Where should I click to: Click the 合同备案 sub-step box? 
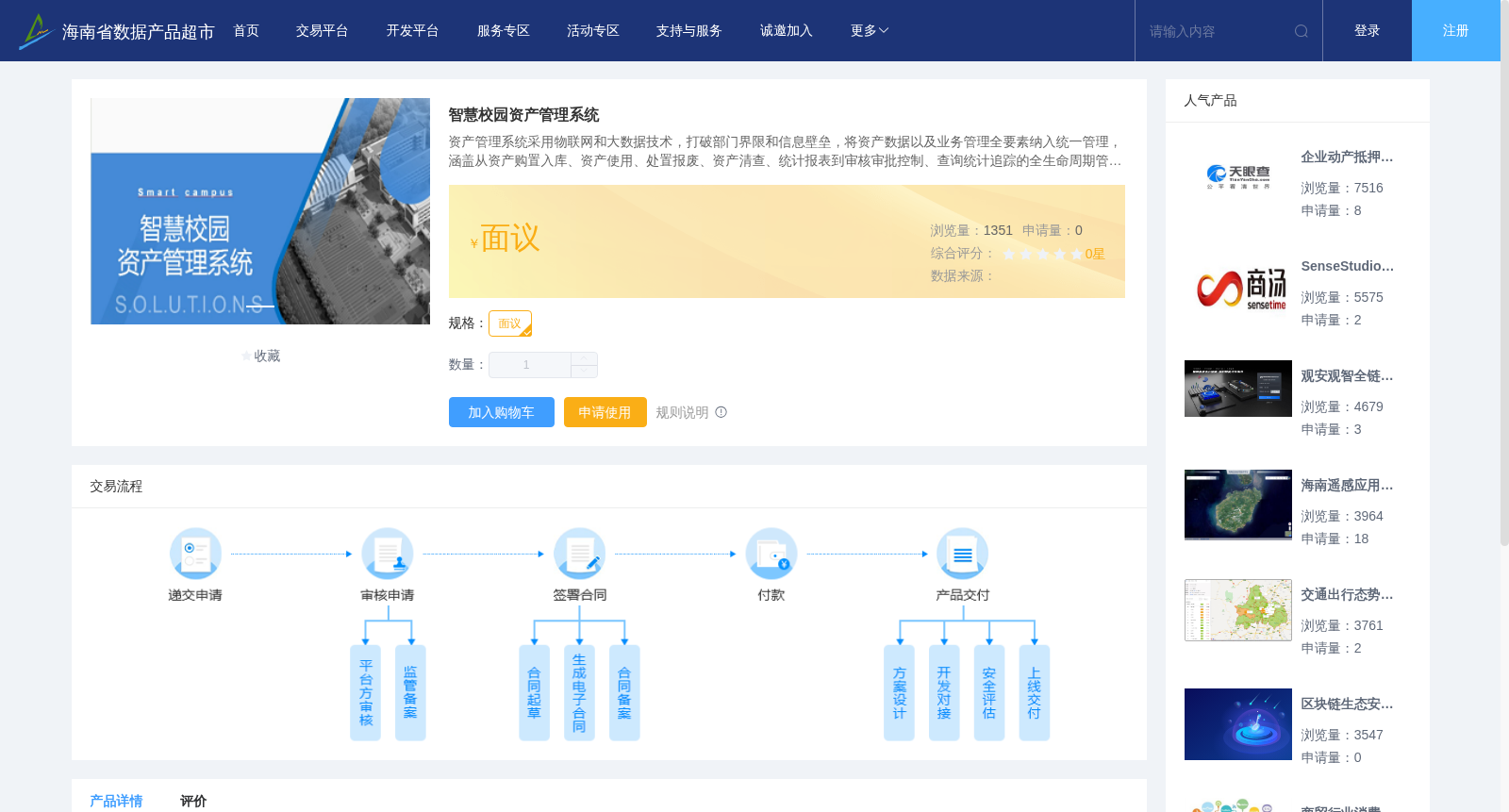[624, 693]
